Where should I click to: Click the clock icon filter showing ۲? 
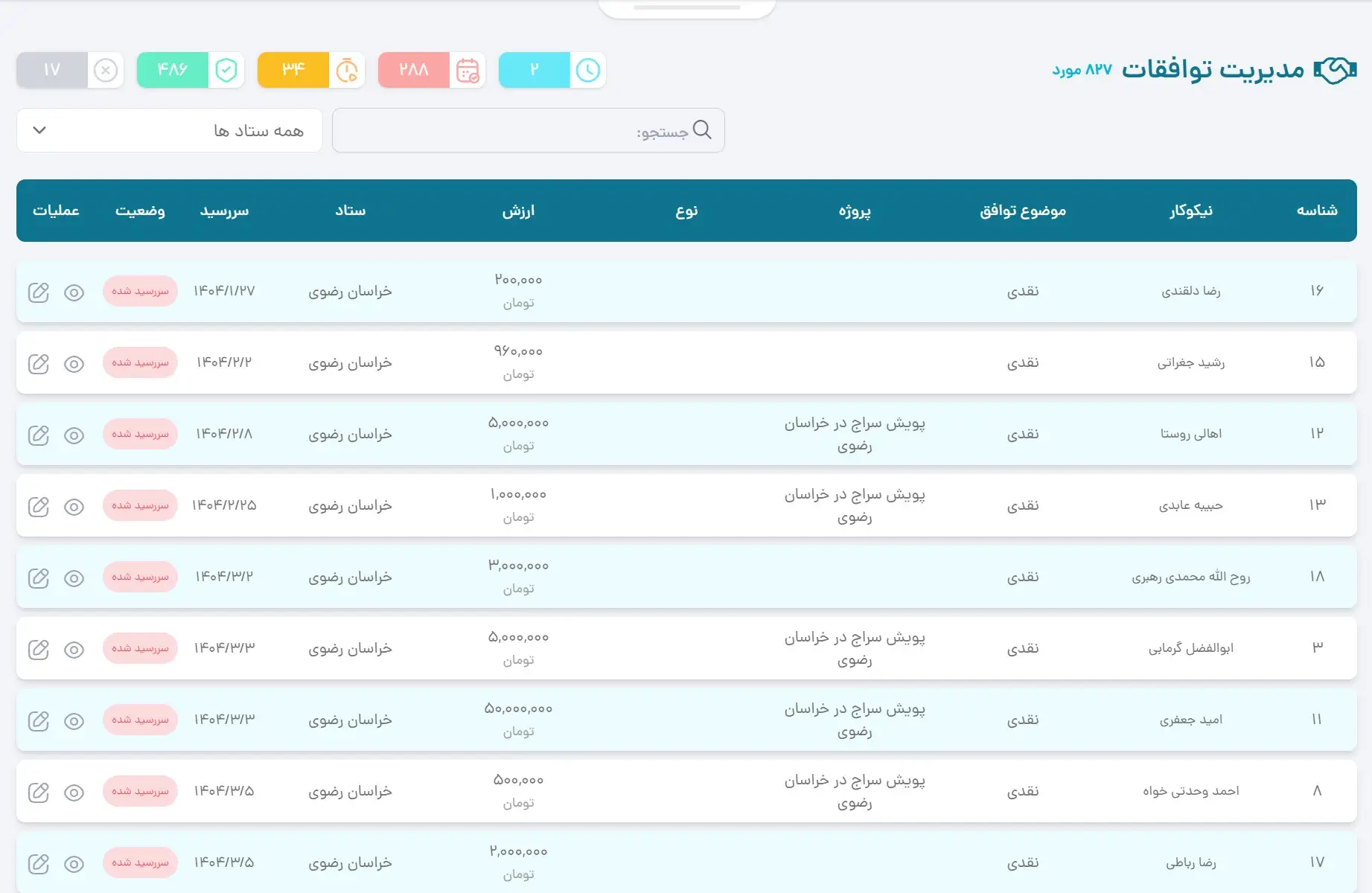[587, 70]
